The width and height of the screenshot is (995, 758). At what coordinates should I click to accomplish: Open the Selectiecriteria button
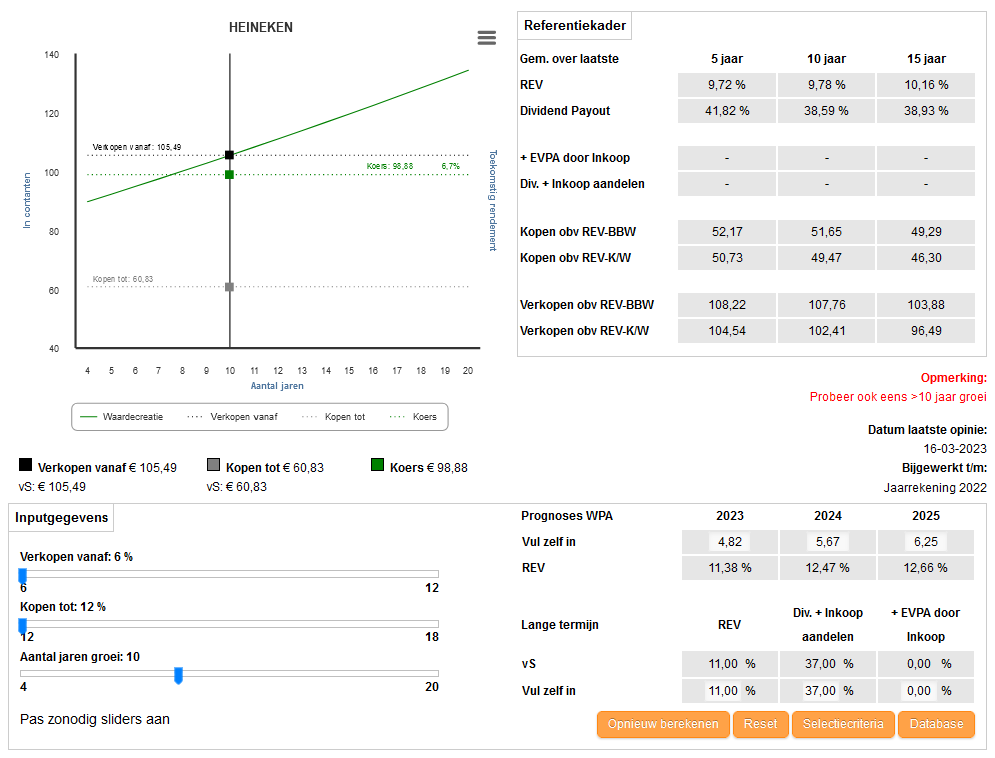pos(843,724)
